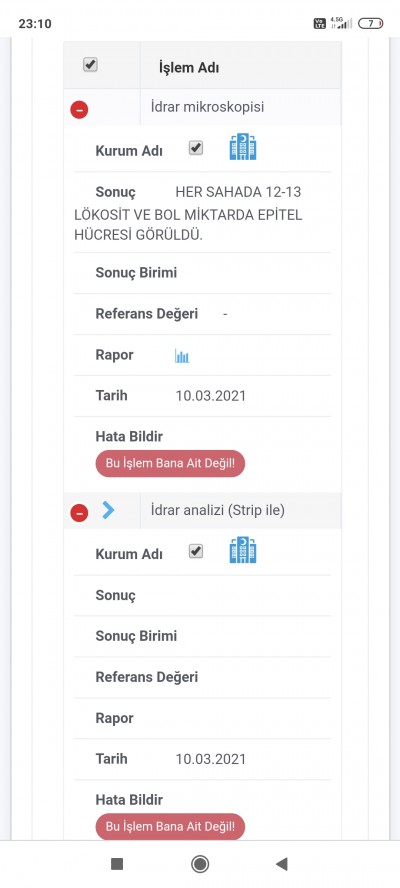The width and height of the screenshot is (400, 888).
Task: Click second 'Bu İşlem Bana Ait Değil!' button
Action: coord(170,827)
